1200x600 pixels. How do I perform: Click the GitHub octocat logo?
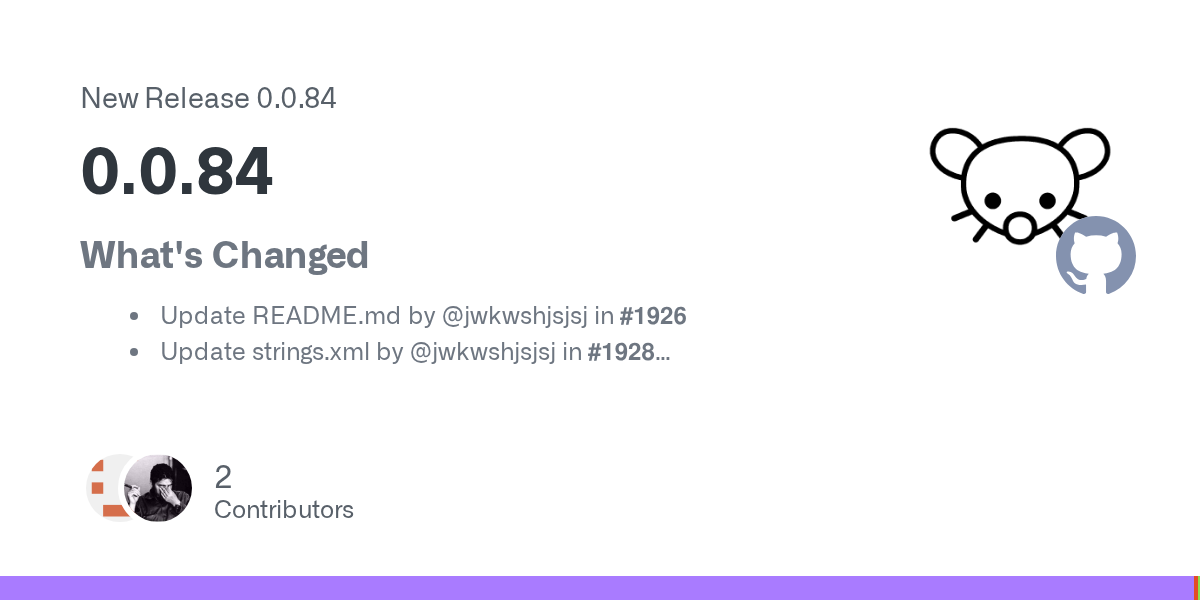pos(1096,255)
